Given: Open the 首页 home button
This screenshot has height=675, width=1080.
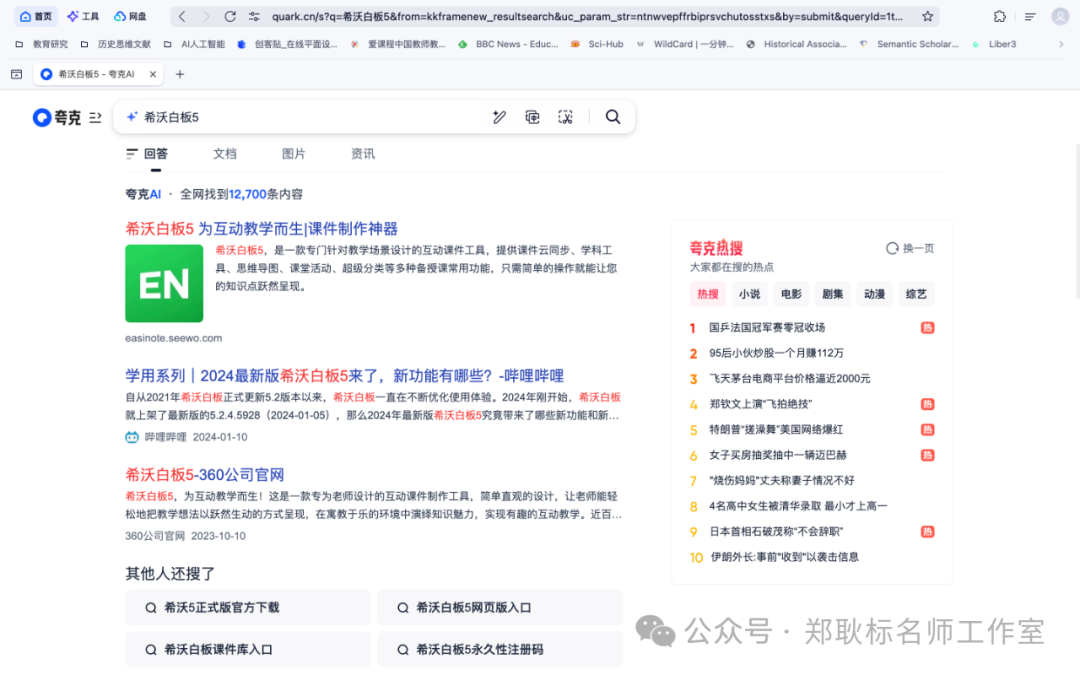Looking at the screenshot, I should [36, 16].
